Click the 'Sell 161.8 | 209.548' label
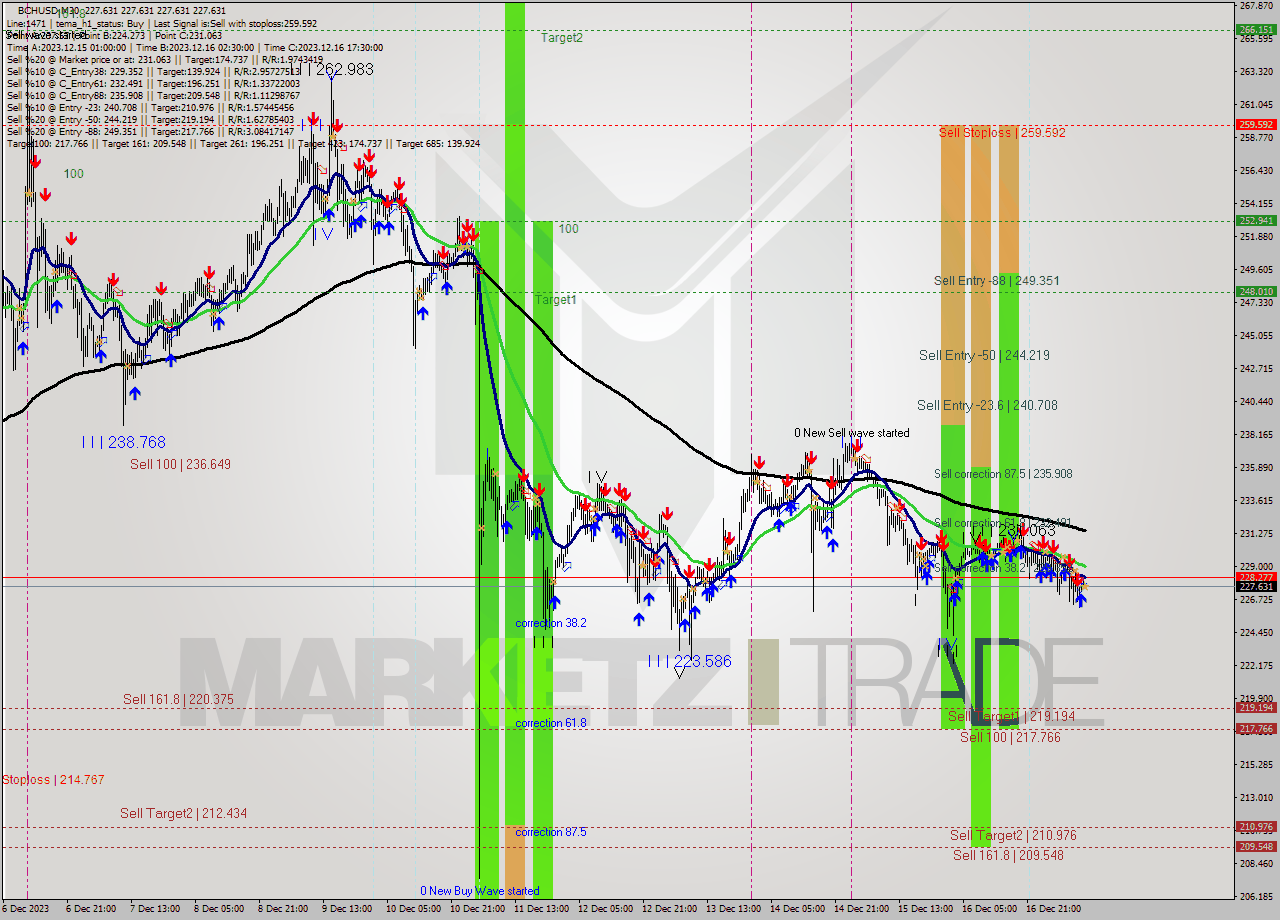The image size is (1280, 920). coord(1008,855)
